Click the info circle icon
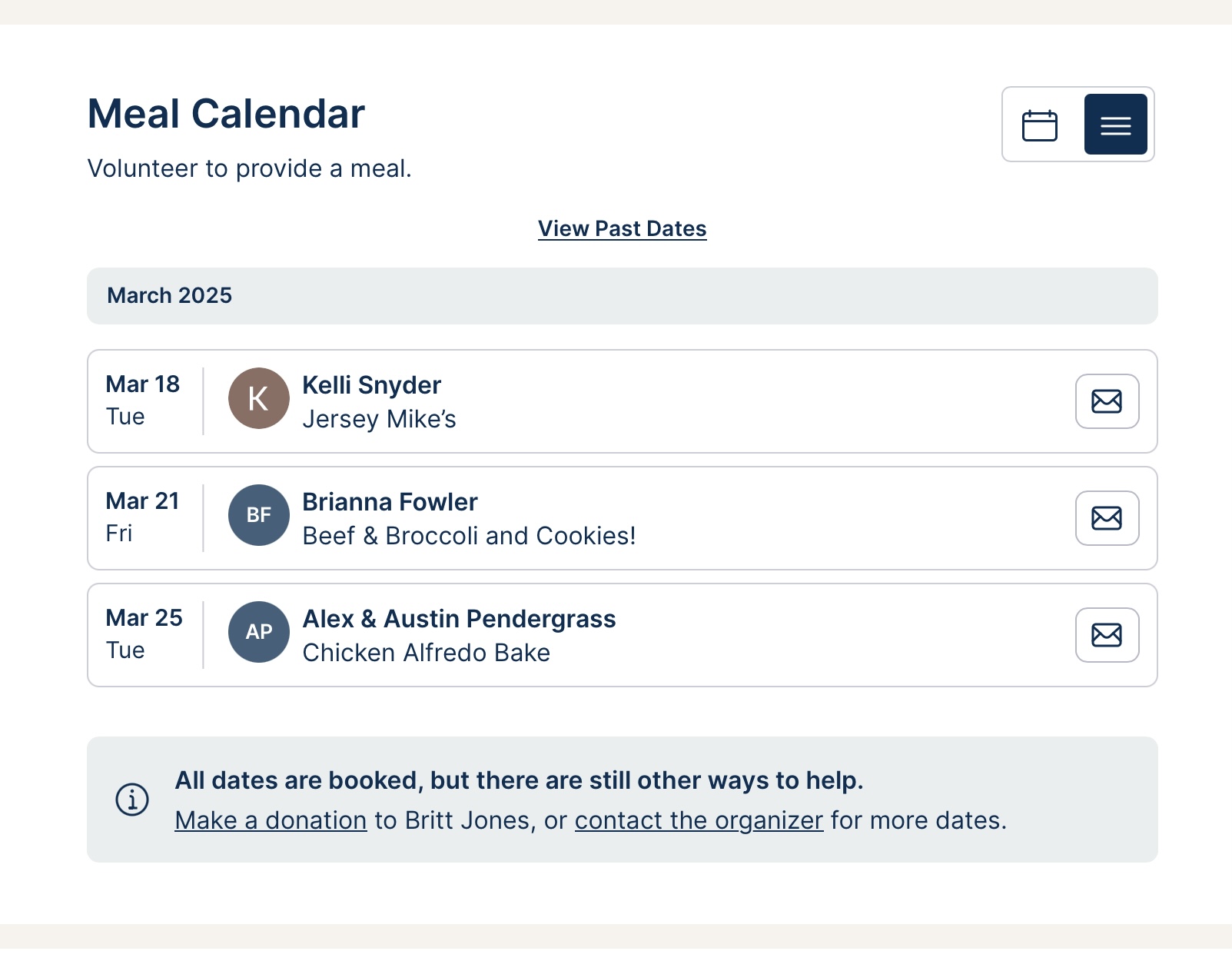1232x961 pixels. (x=132, y=800)
